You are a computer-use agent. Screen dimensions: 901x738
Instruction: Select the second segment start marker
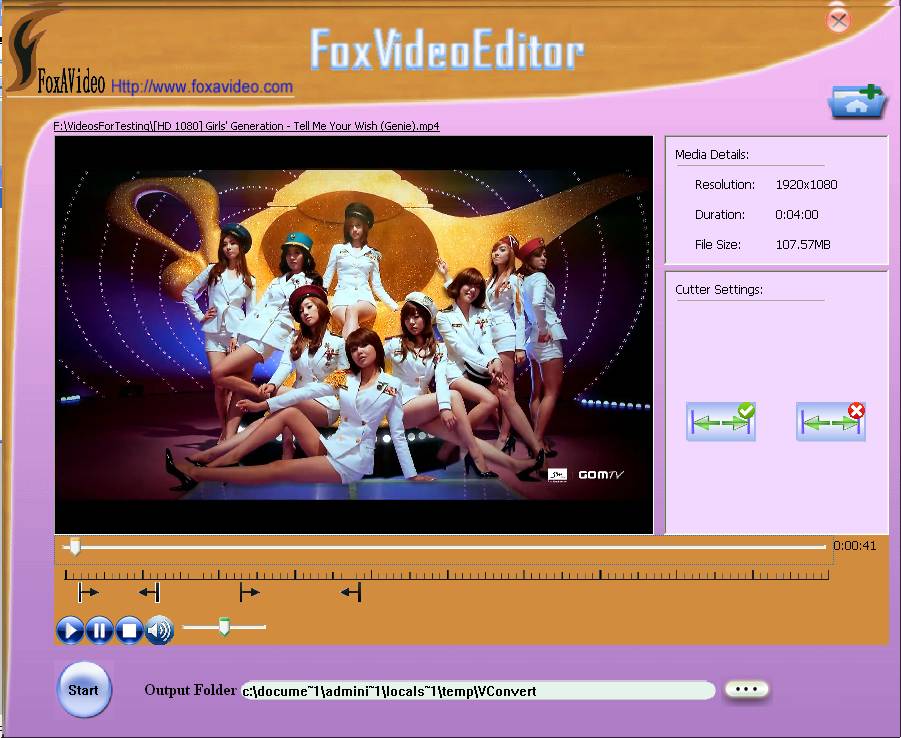pos(249,592)
